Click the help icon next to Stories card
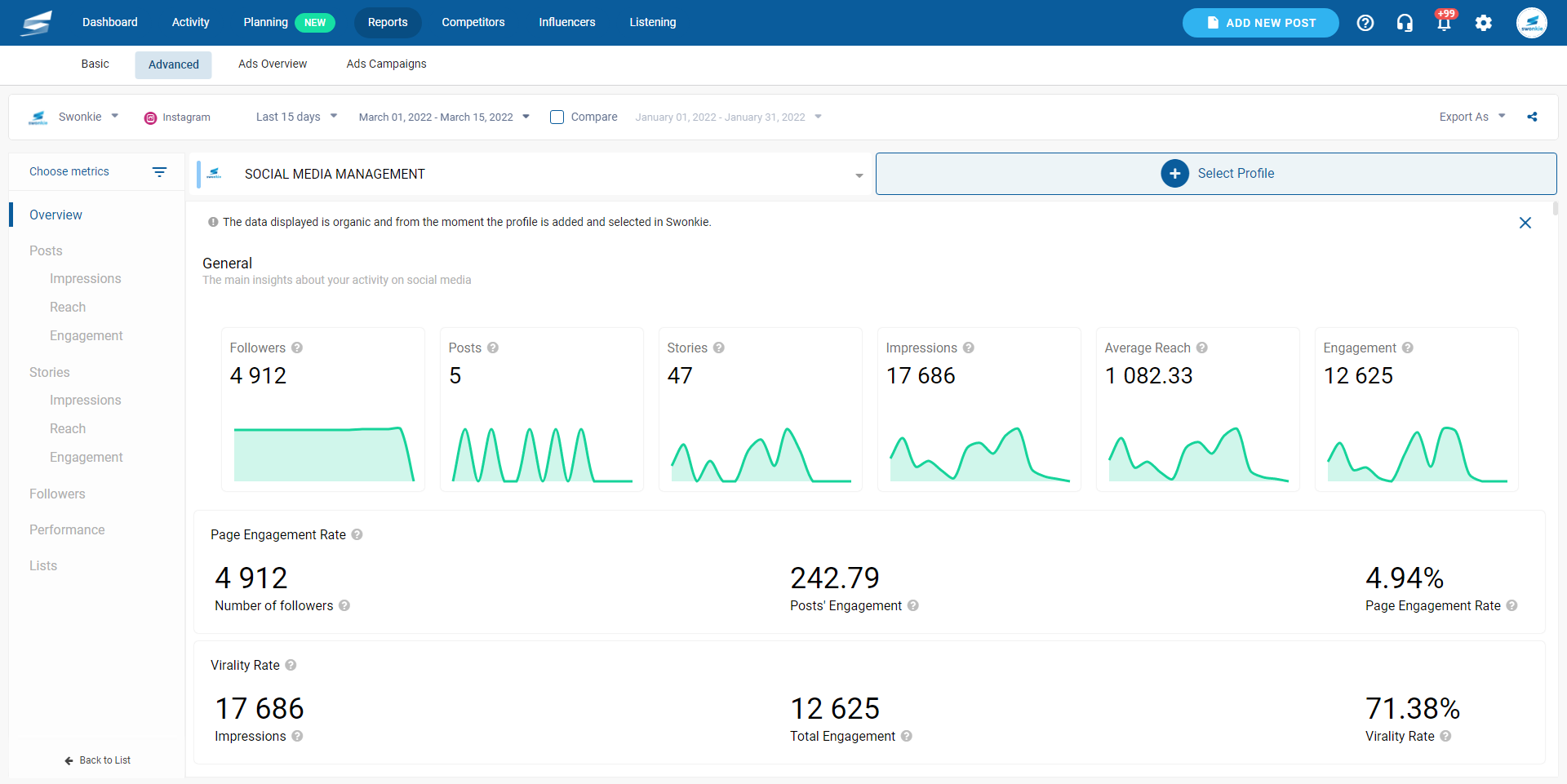 (x=719, y=348)
